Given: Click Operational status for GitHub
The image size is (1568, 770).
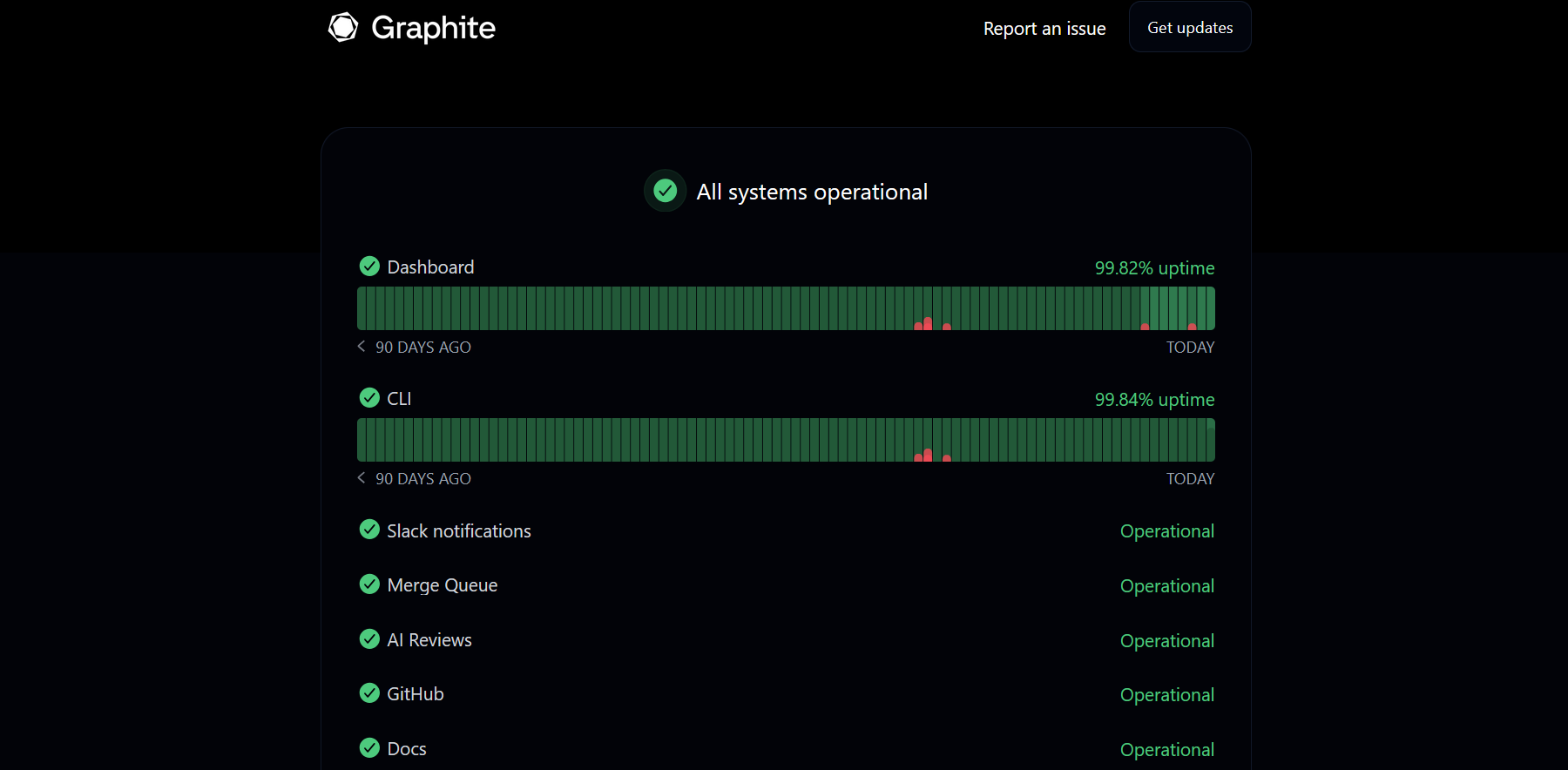Looking at the screenshot, I should [x=1167, y=695].
